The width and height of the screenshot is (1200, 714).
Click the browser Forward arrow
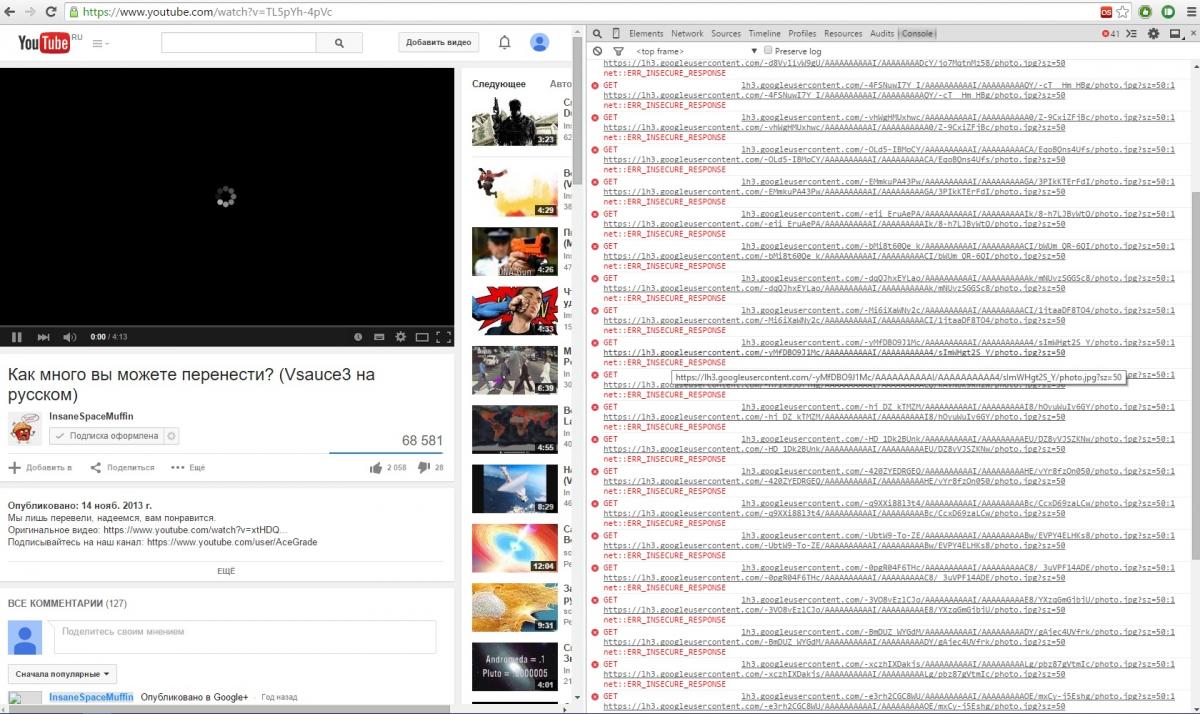point(31,12)
